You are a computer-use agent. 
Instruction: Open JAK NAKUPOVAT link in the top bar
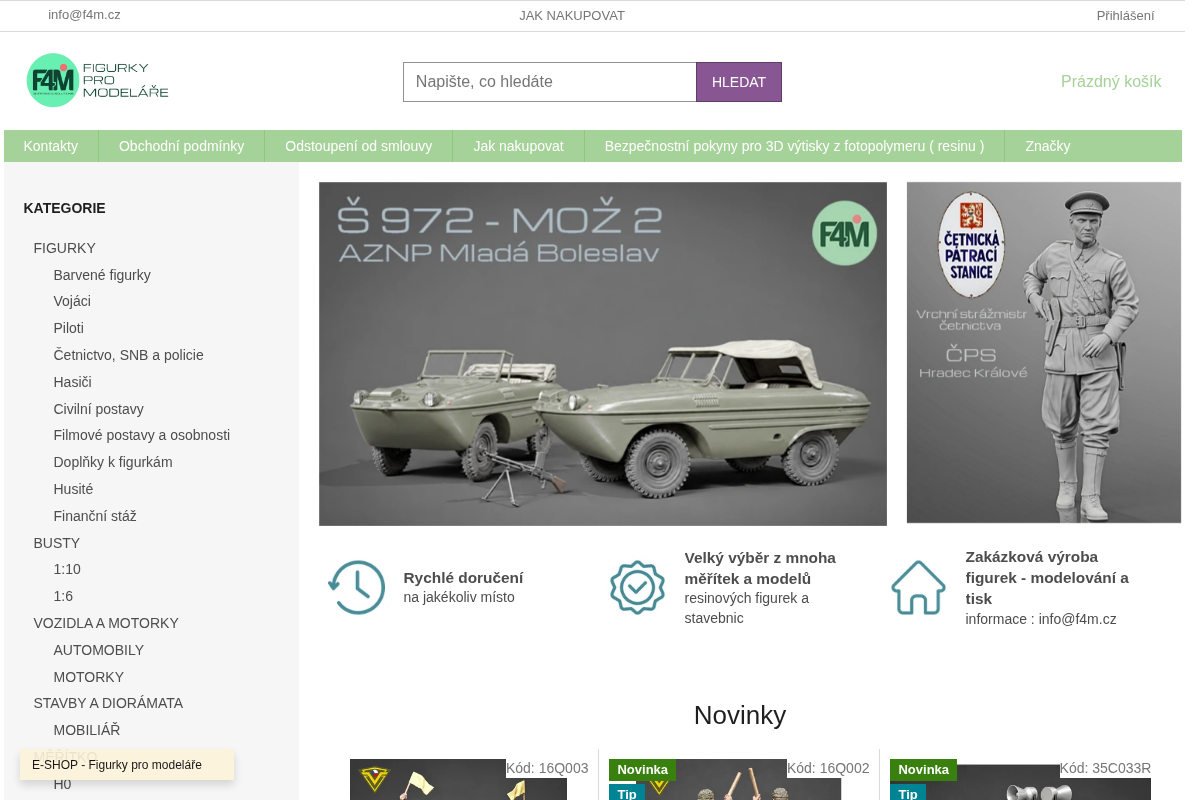[x=572, y=15]
